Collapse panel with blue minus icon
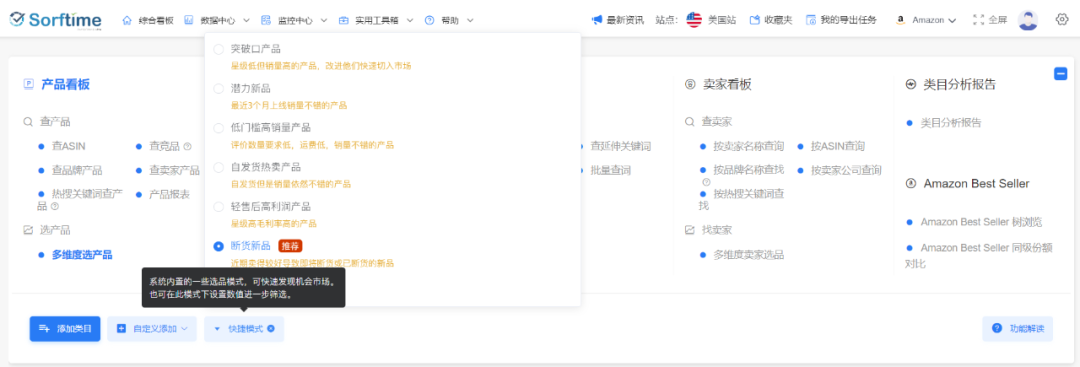This screenshot has height=367, width=1080. (1061, 74)
